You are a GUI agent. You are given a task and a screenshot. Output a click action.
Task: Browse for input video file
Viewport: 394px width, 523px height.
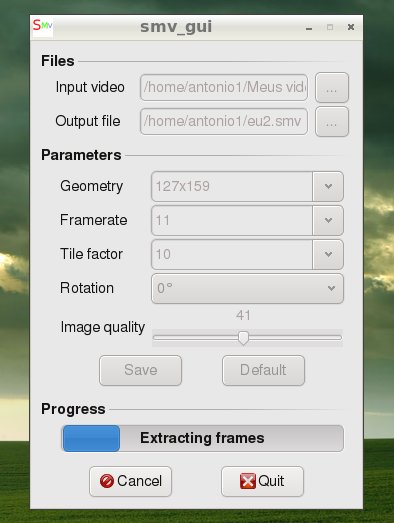pyautogui.click(x=332, y=87)
